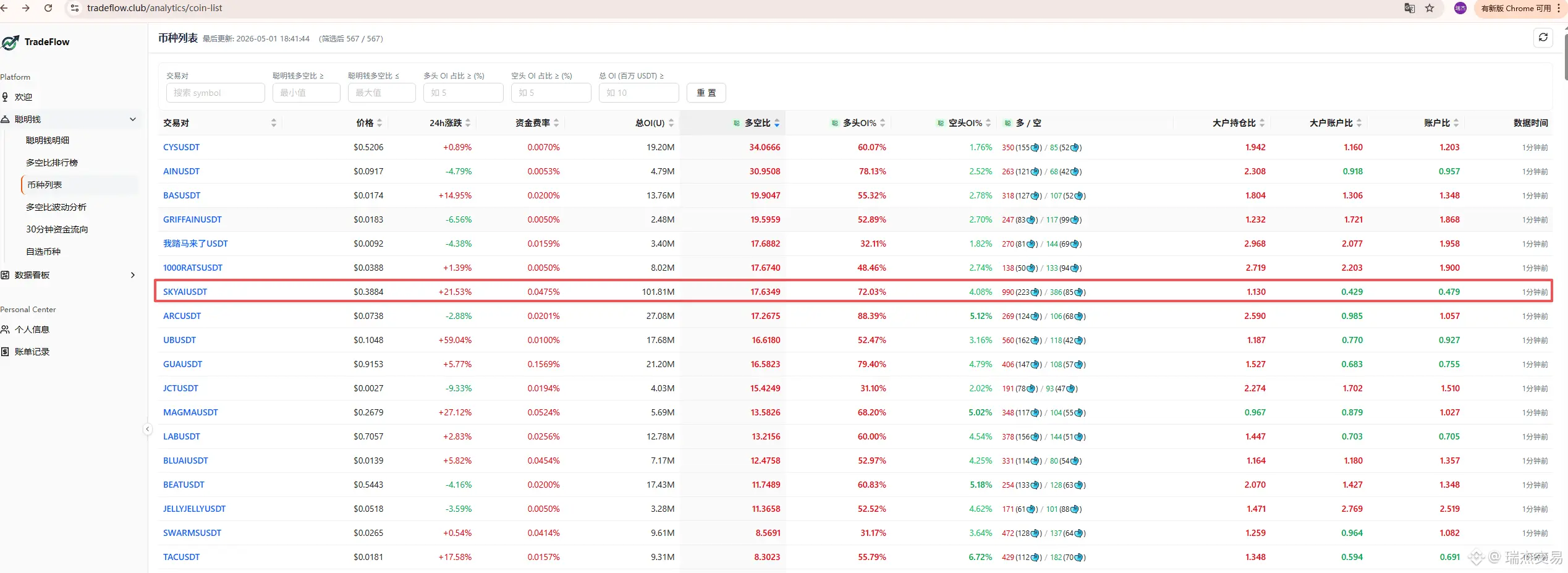
Task: Click the TradeFlow logo icon
Action: (x=10, y=42)
